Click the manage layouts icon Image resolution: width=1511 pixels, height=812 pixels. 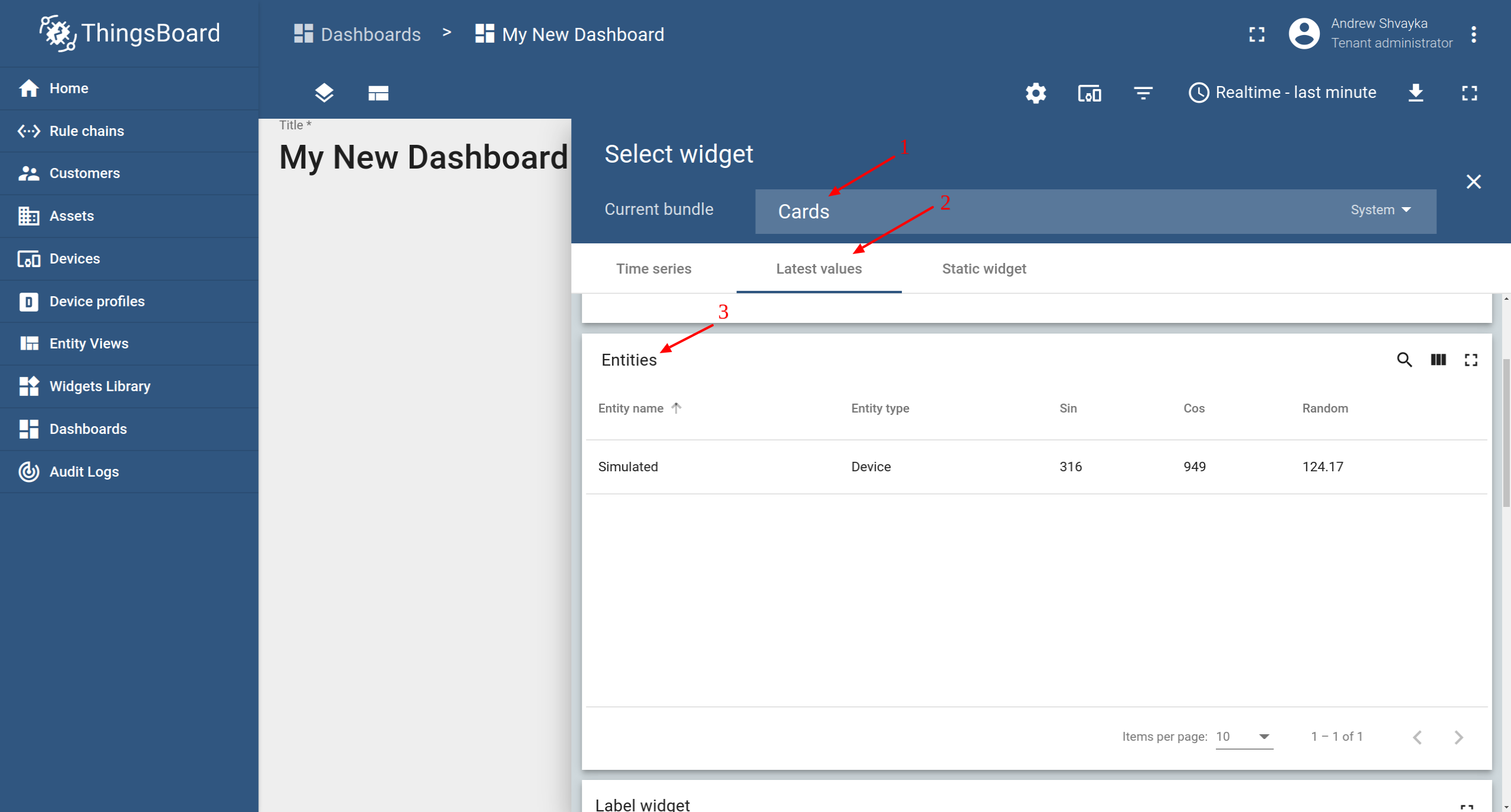click(x=378, y=93)
